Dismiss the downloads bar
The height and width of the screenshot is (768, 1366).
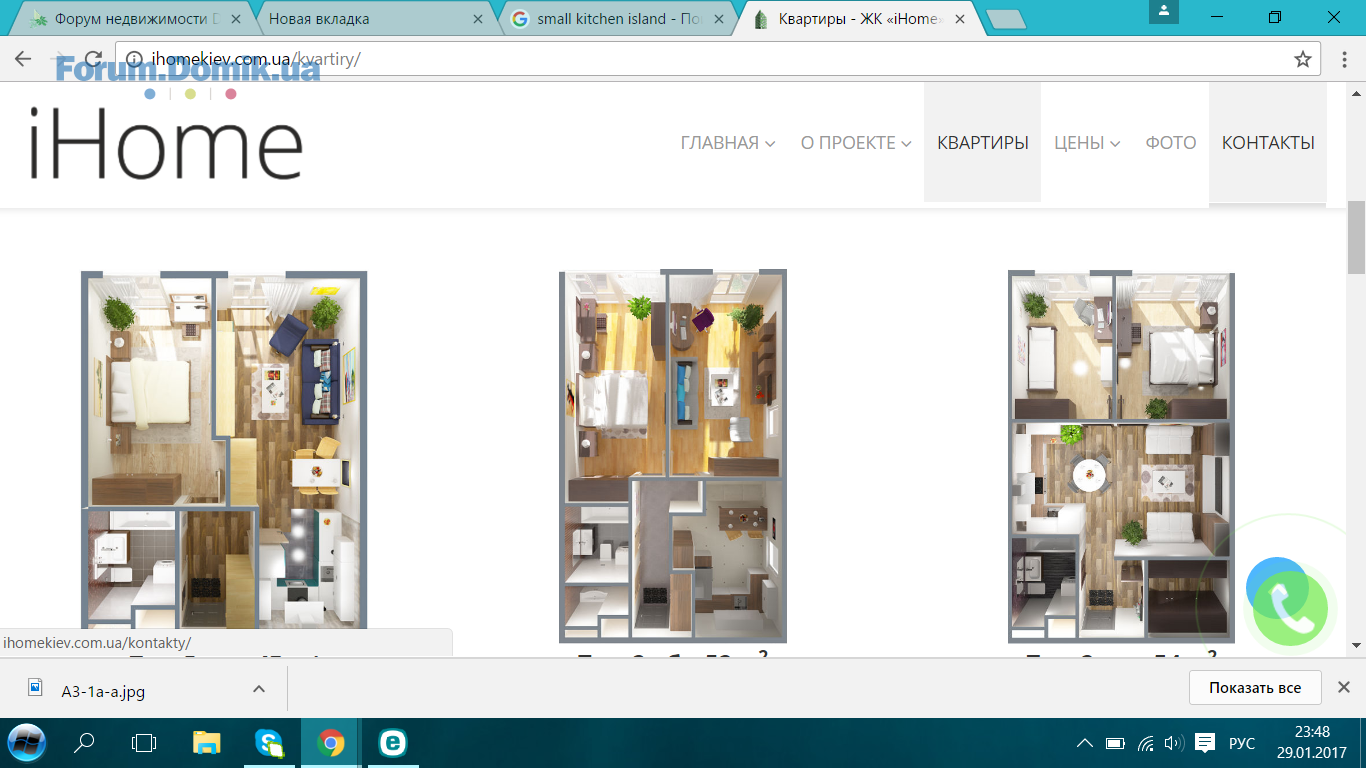click(1344, 687)
